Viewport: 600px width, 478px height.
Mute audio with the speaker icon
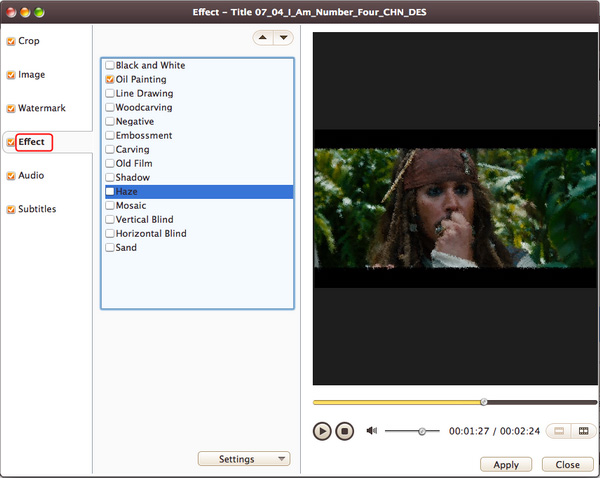point(372,431)
